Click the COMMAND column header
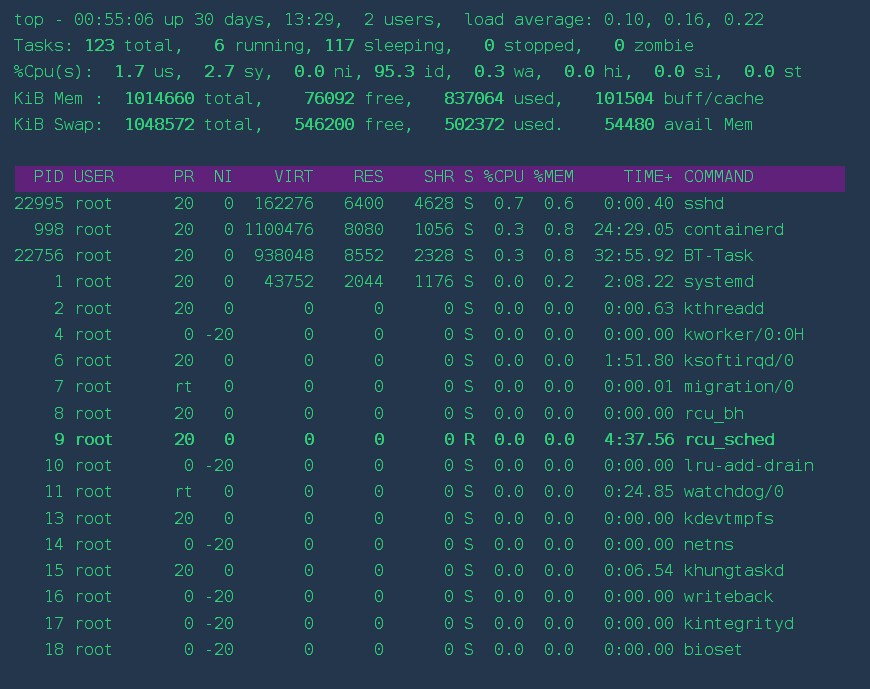This screenshot has width=870, height=689. 718,177
